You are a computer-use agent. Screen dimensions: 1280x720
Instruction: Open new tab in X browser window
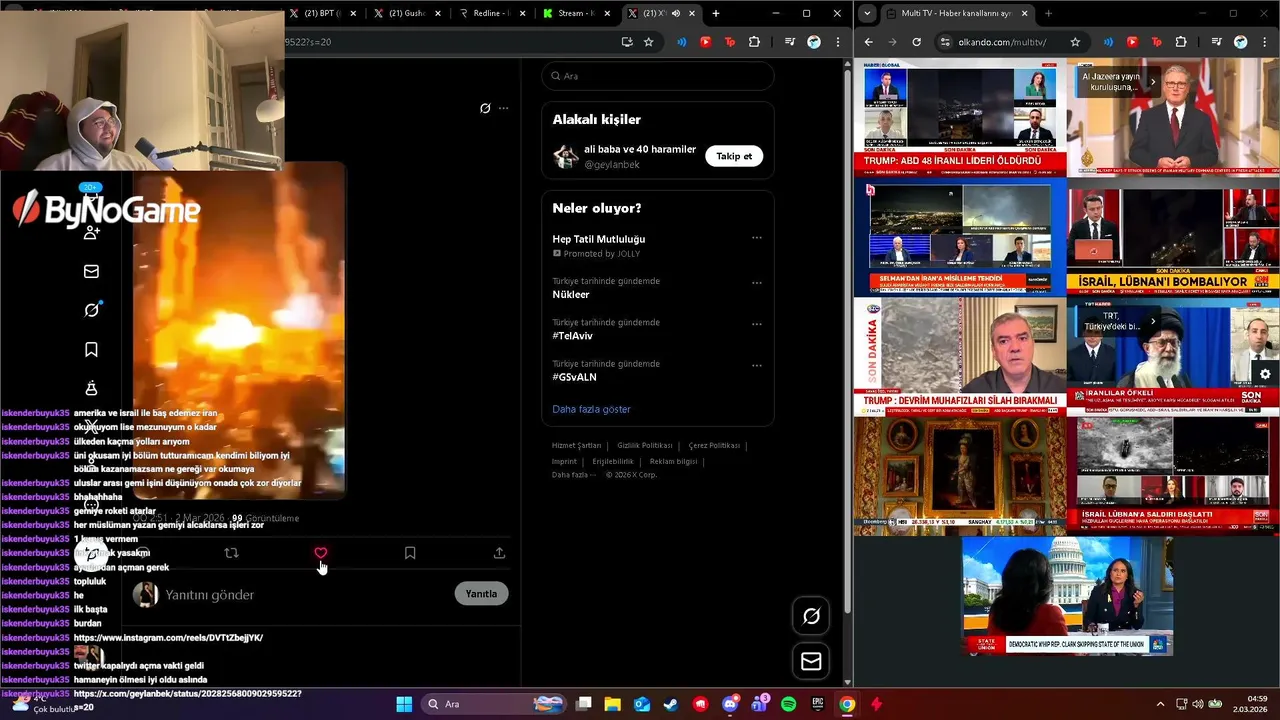point(715,13)
